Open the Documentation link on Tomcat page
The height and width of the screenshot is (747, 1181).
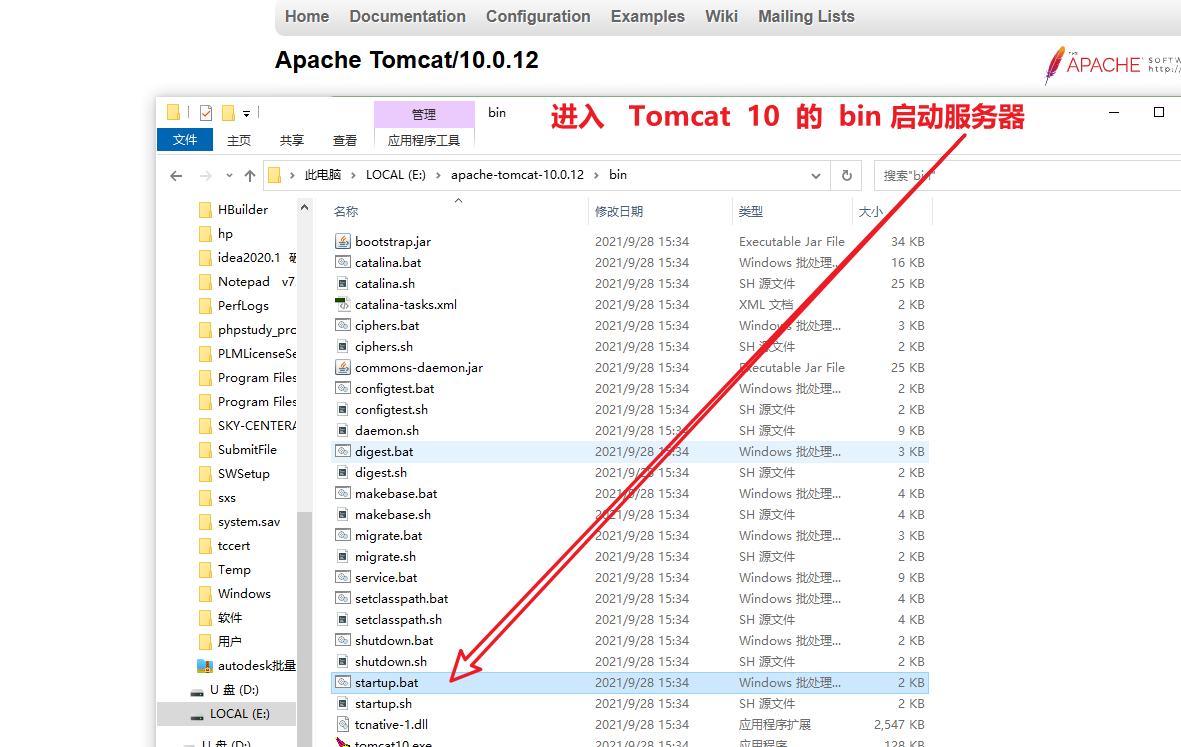click(407, 17)
